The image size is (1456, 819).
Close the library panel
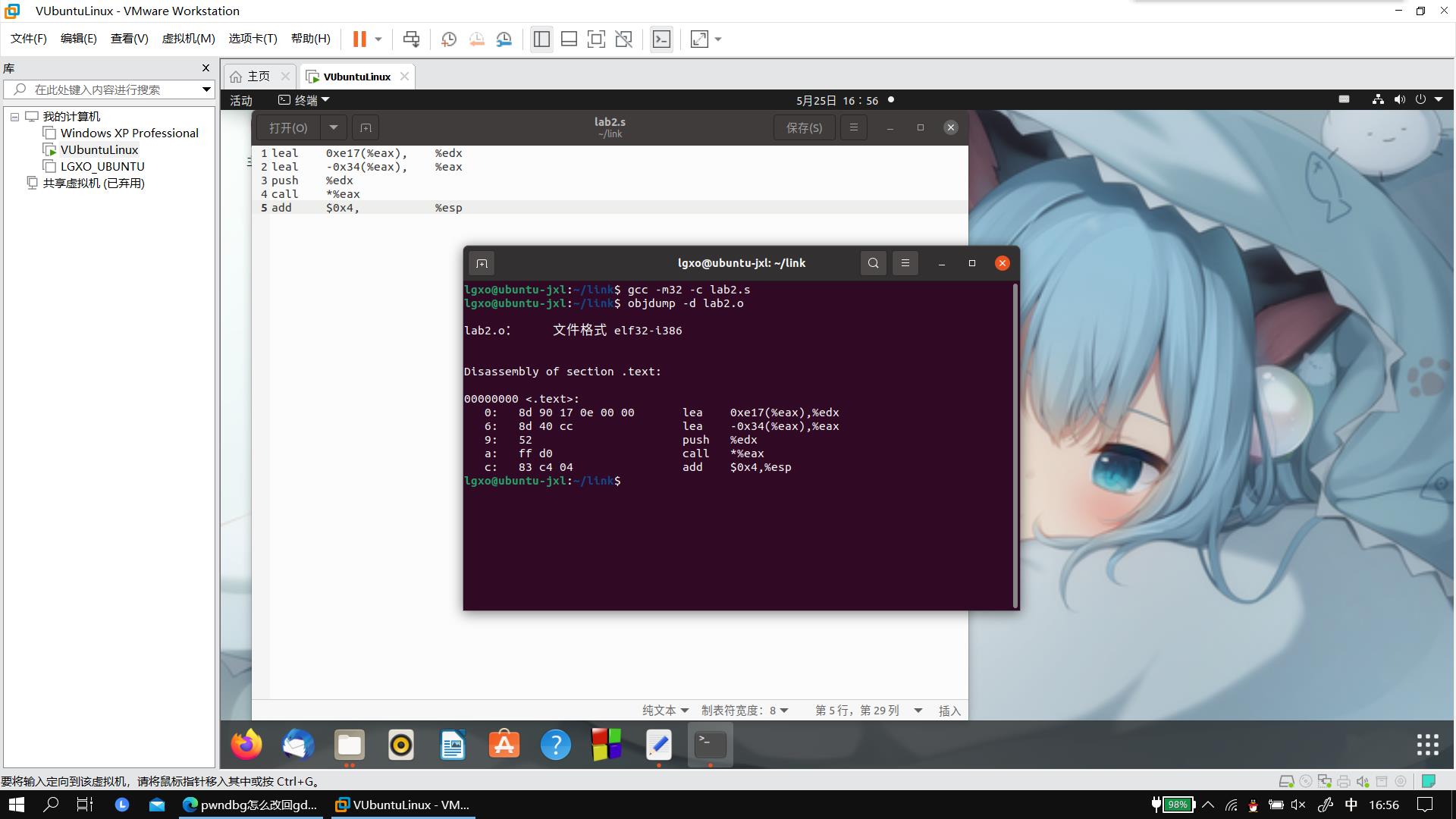[206, 68]
